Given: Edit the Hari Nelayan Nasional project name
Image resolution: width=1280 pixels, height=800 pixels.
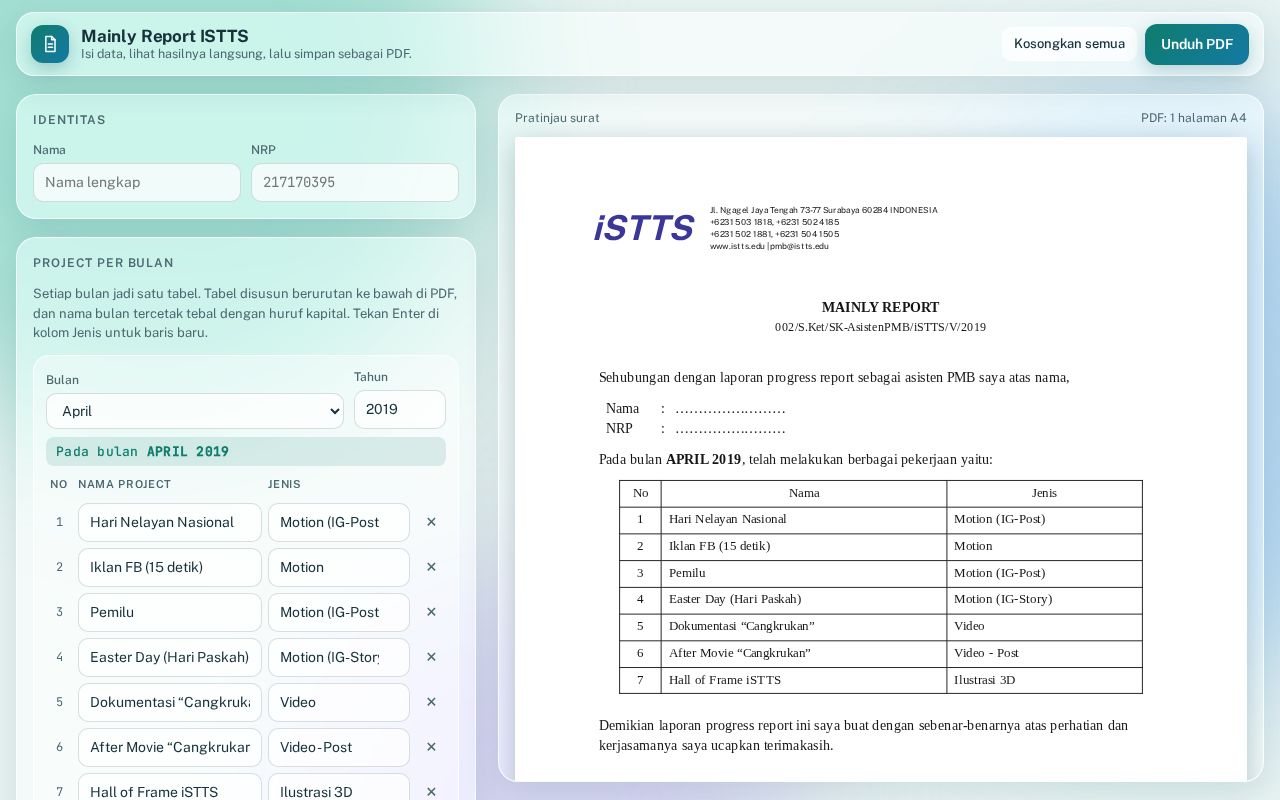Looking at the screenshot, I should coord(170,522).
